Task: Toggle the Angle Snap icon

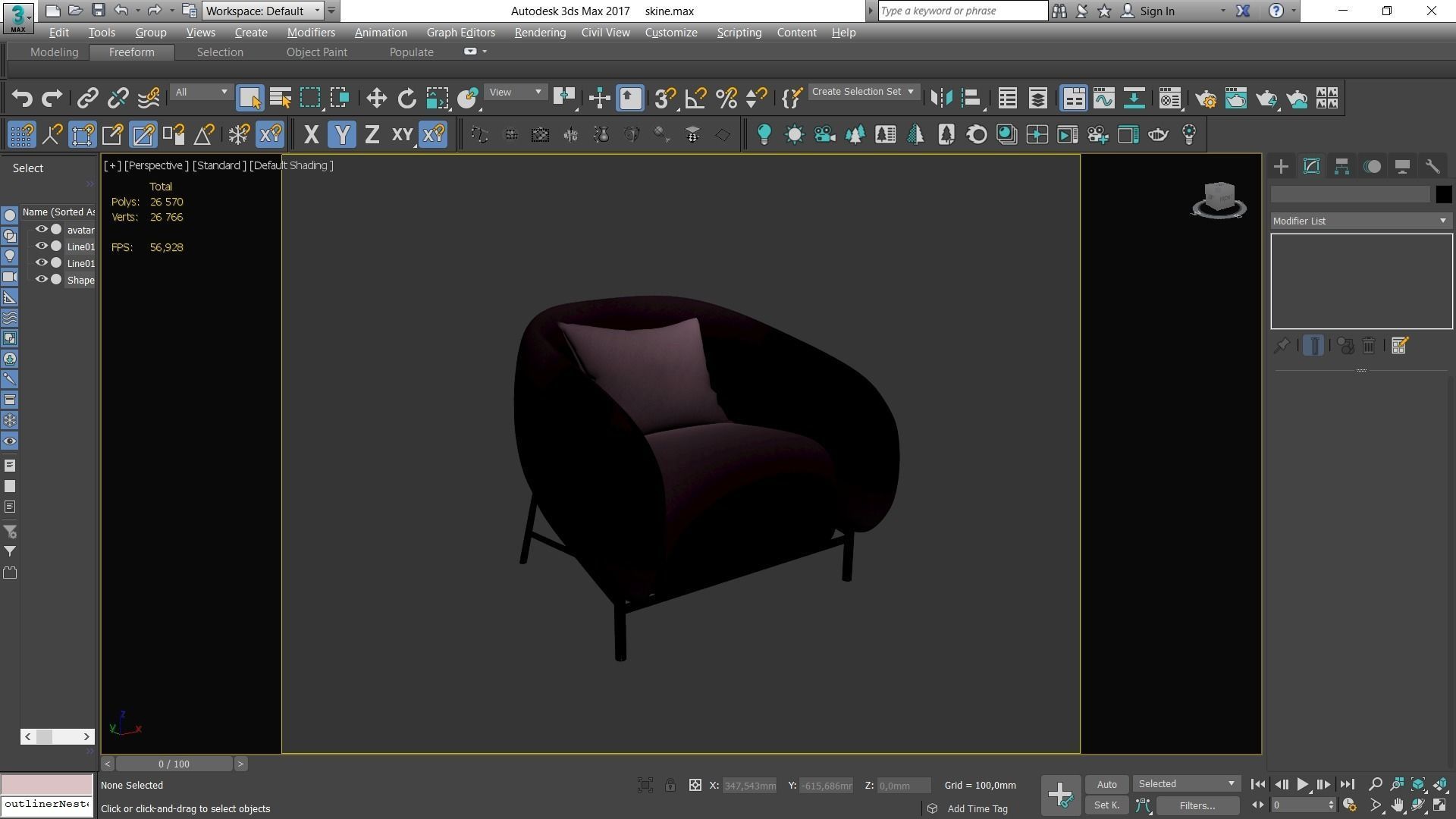Action: pos(695,99)
